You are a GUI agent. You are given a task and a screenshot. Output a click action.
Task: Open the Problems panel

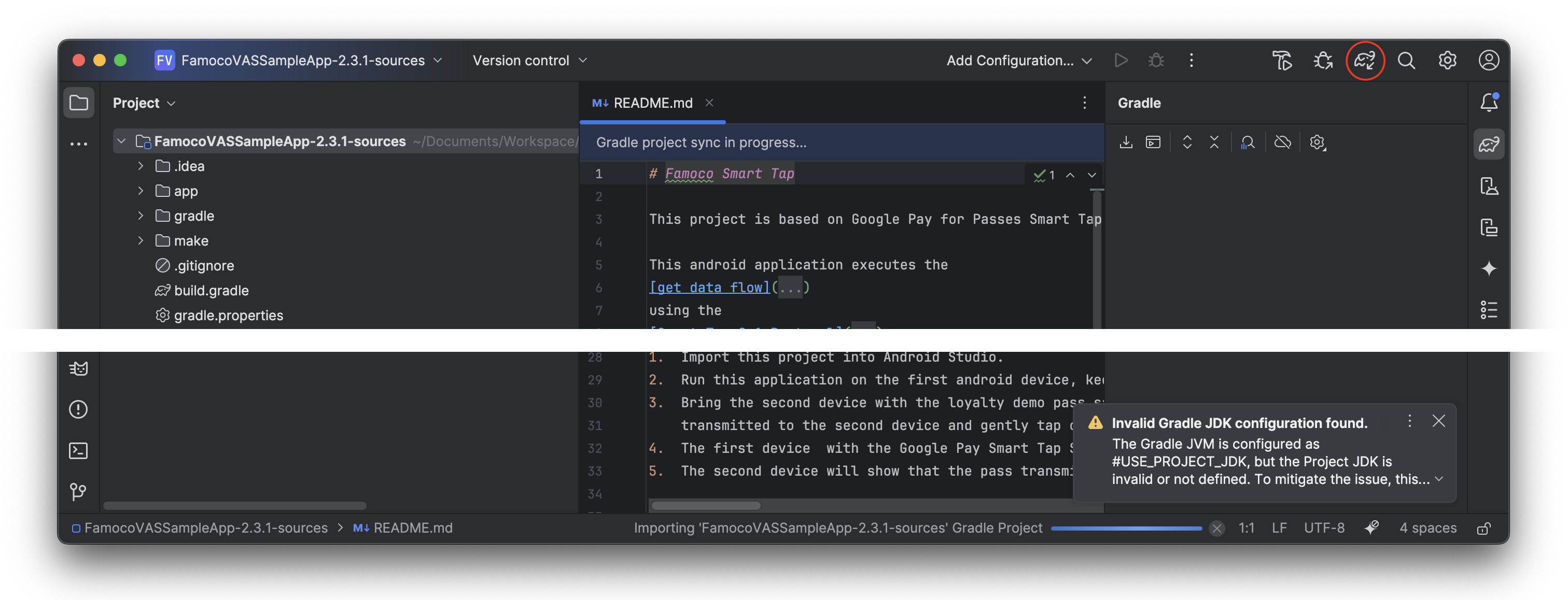click(78, 409)
